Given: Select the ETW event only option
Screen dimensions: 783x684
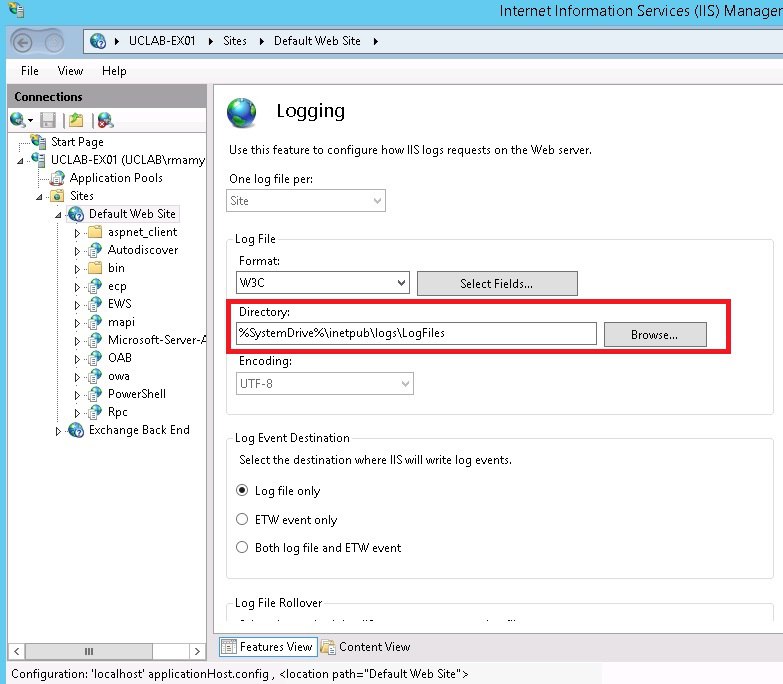Looking at the screenshot, I should coord(242,519).
